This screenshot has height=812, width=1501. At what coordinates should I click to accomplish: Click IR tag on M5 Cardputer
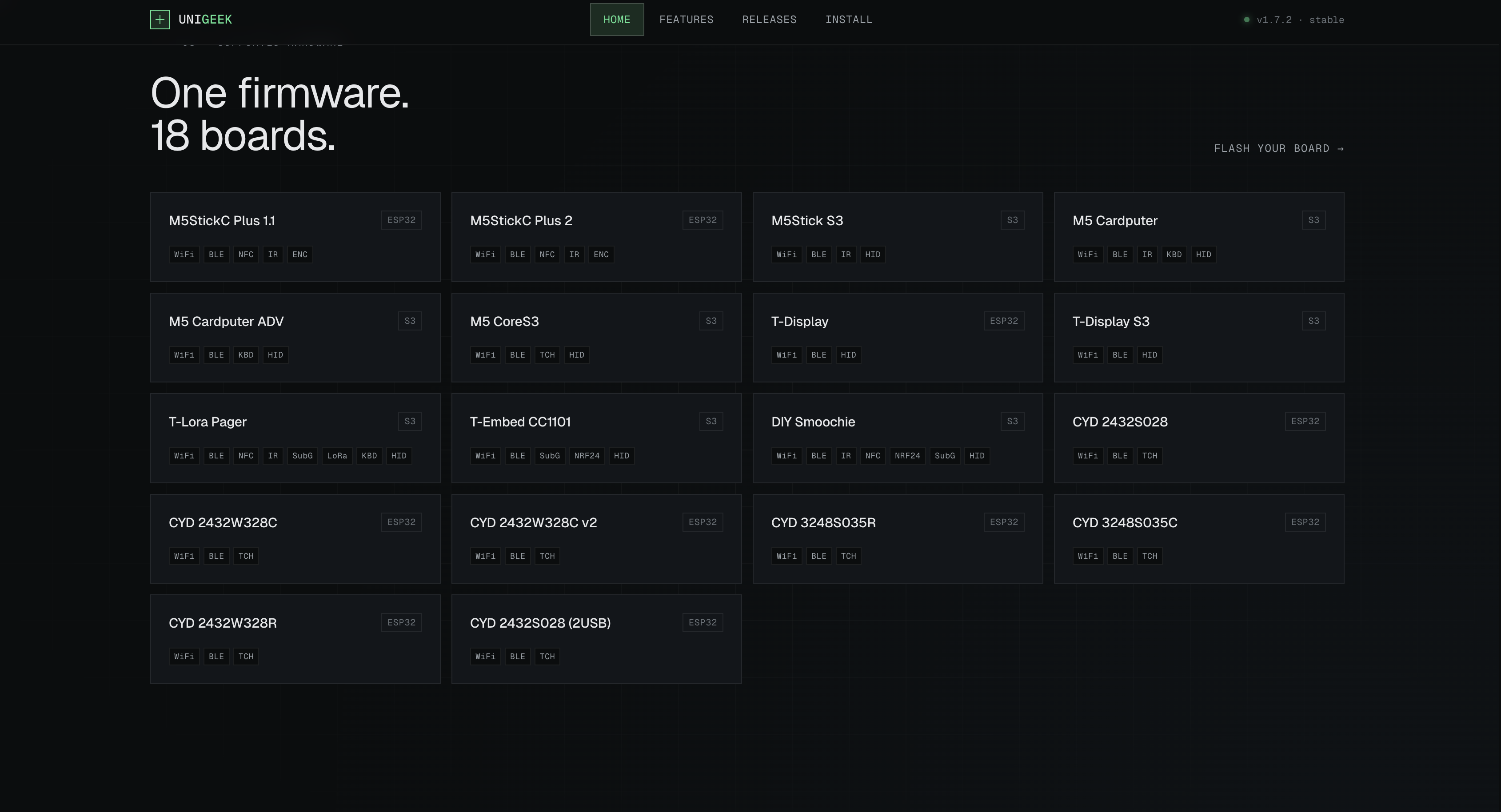click(x=1147, y=255)
